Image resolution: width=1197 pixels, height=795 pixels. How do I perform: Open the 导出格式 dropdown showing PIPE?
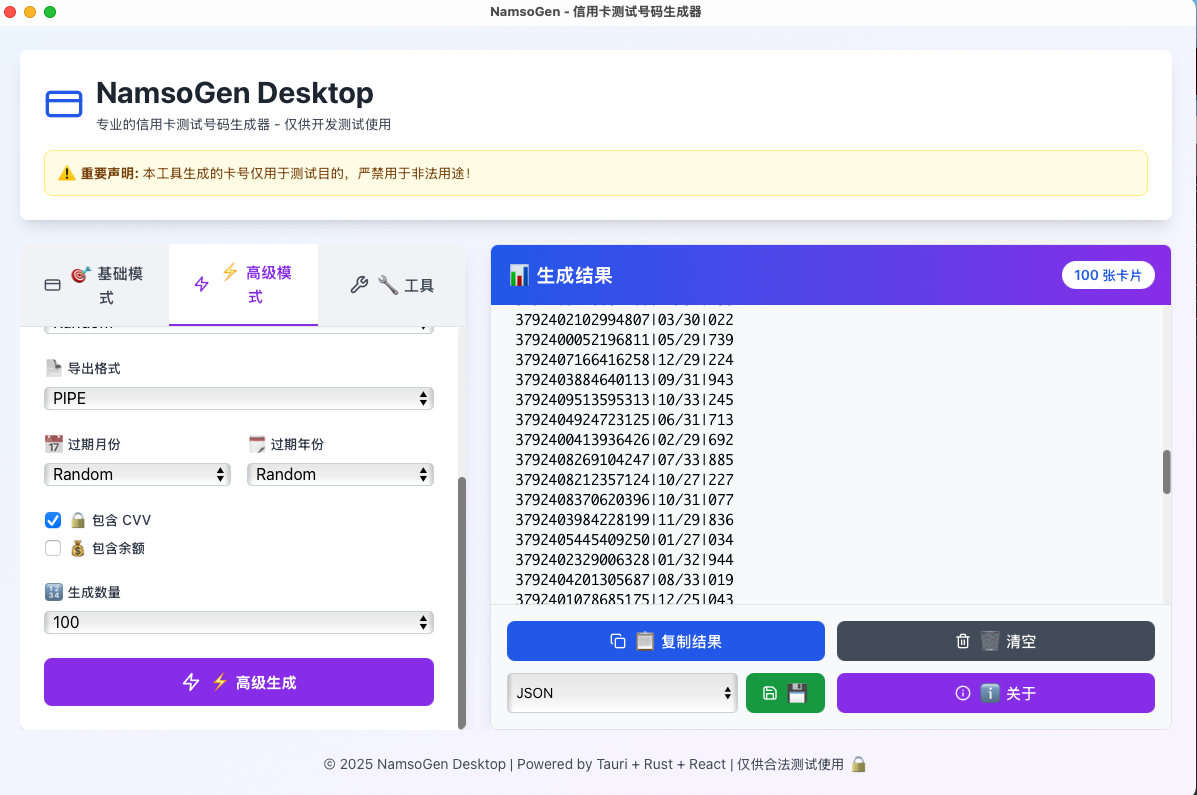[x=239, y=398]
